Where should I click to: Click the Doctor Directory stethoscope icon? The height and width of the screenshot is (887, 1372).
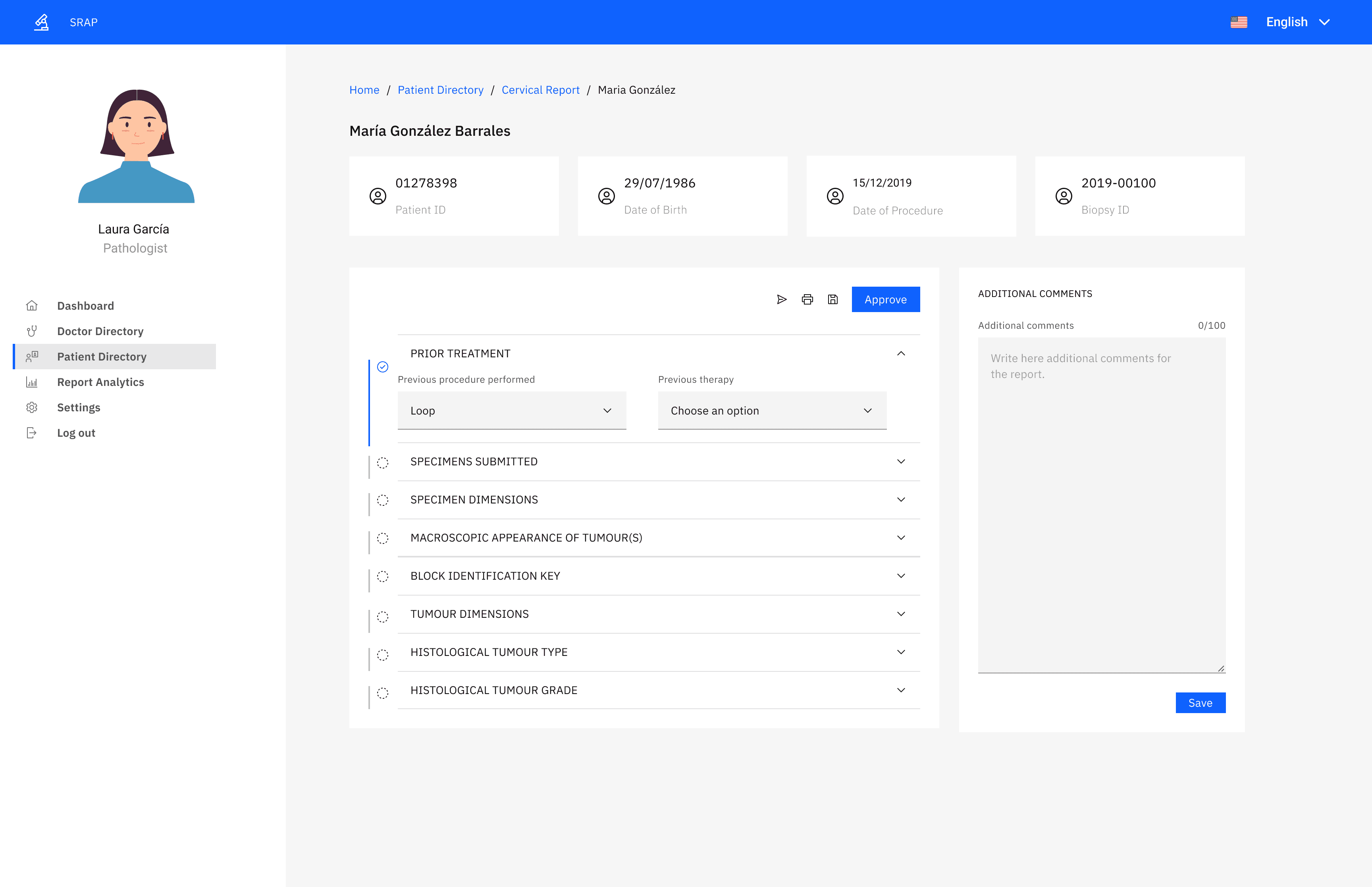[x=32, y=331]
